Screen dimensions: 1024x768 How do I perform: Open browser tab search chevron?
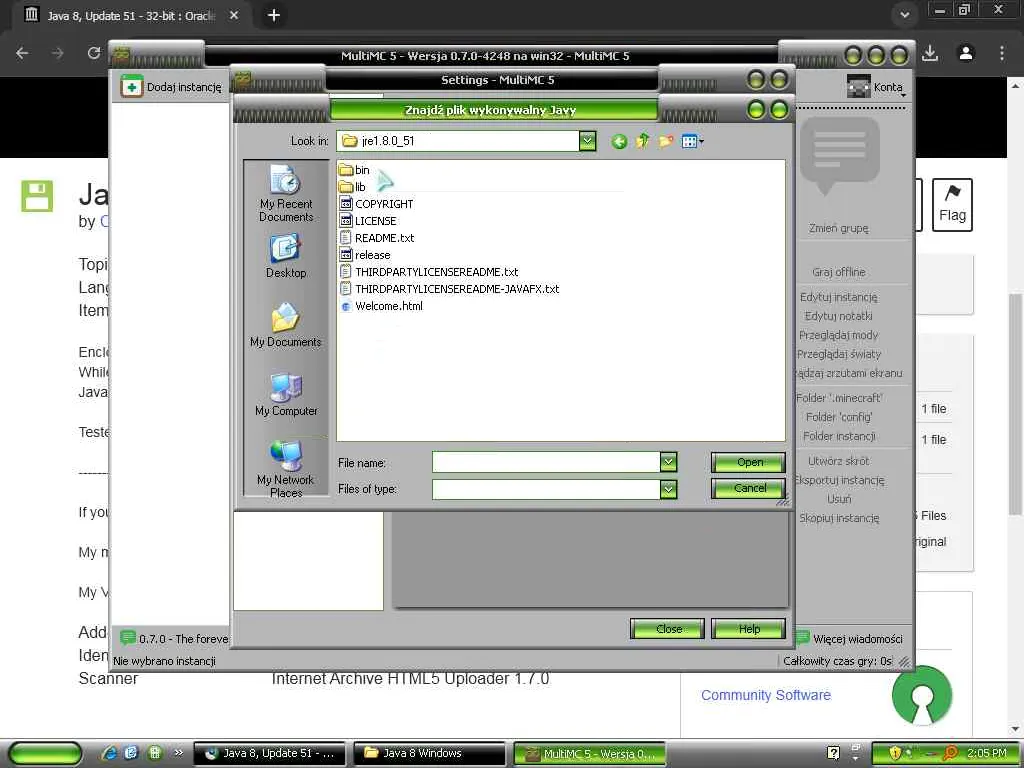904,15
